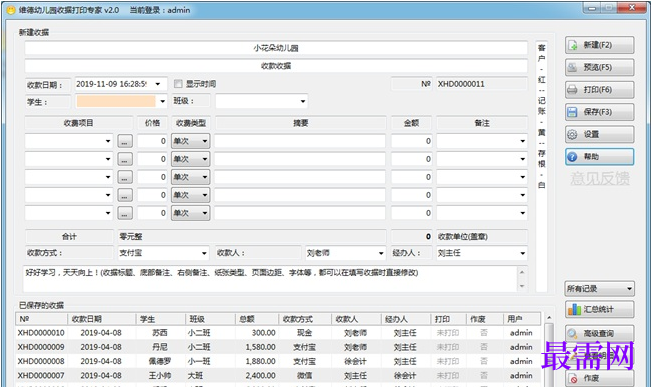Click the fourth row ellipsis browse button

pyautogui.click(x=125, y=195)
